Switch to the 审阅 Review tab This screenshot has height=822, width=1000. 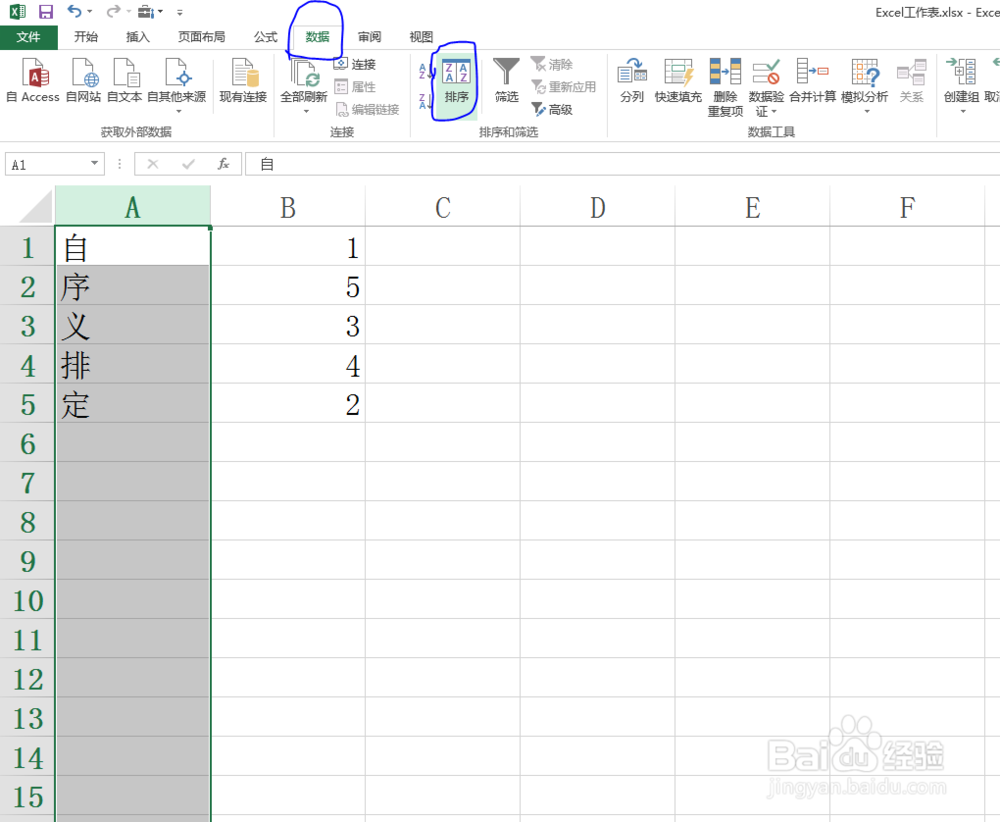369,37
